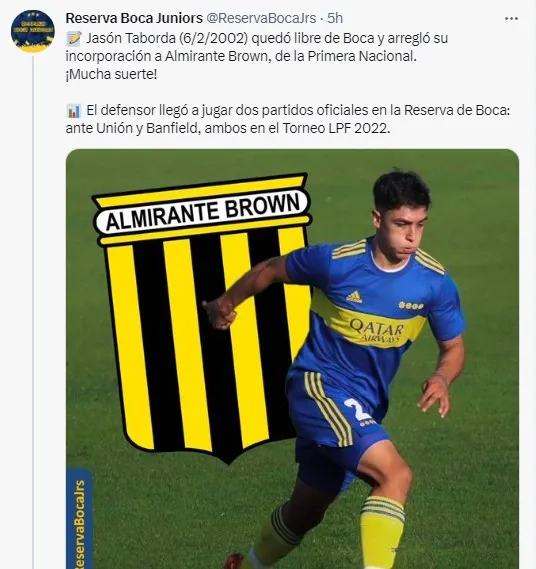Open the @ReservaBocaJrs handle link
The height and width of the screenshot is (569, 536).
coord(261,18)
